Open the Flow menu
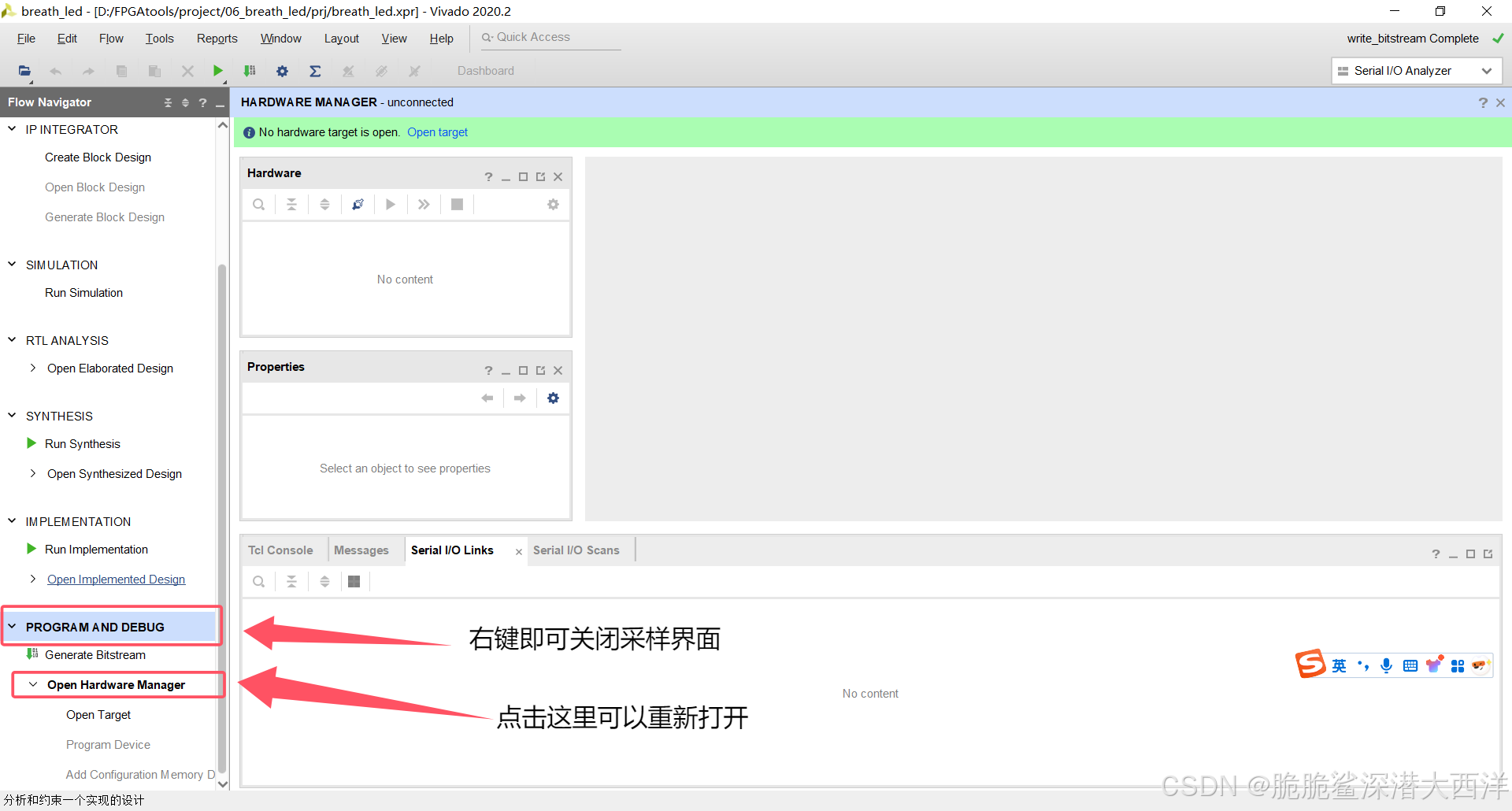1512x811 pixels. (x=111, y=39)
